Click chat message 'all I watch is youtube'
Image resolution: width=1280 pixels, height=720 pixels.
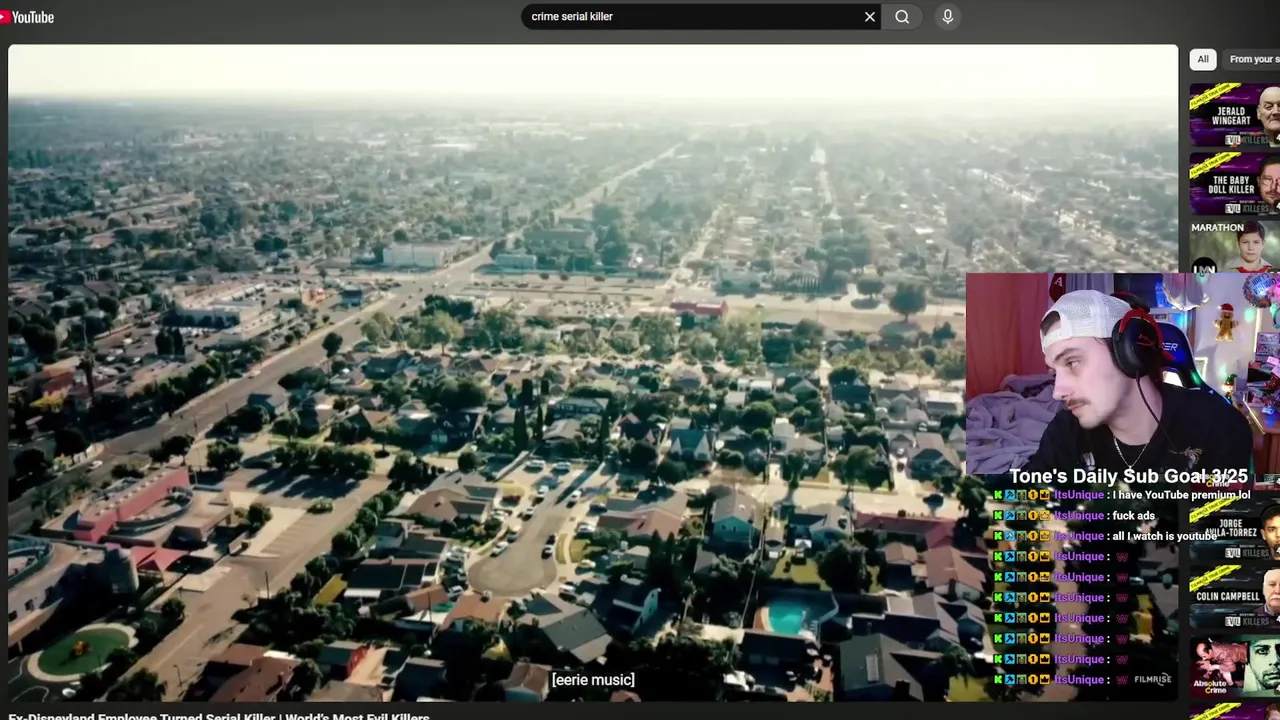pos(1164,536)
